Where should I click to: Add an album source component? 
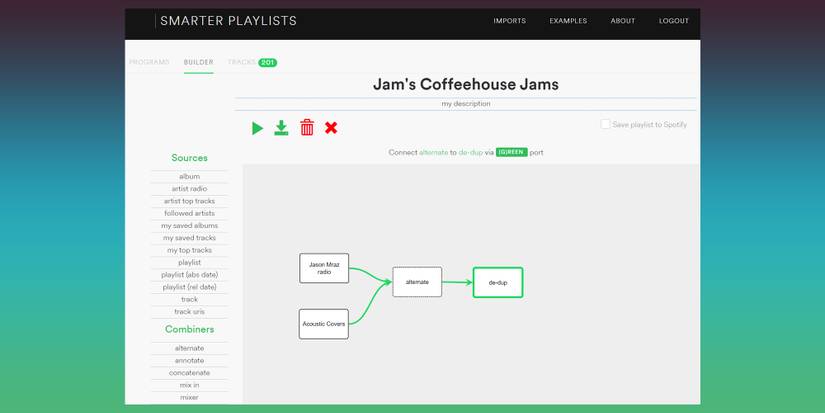189,176
